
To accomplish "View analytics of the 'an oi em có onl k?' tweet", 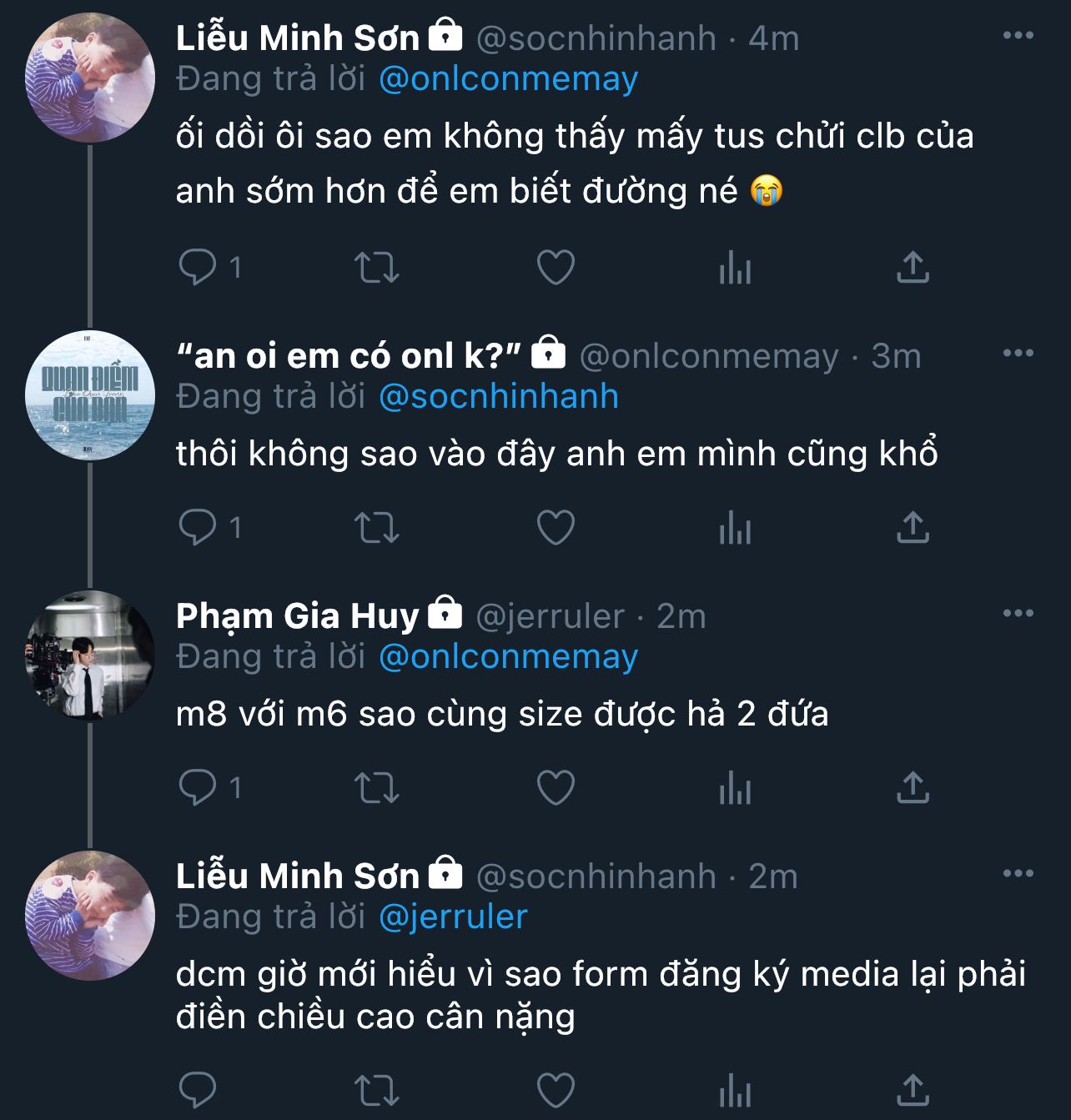I will 735,528.
